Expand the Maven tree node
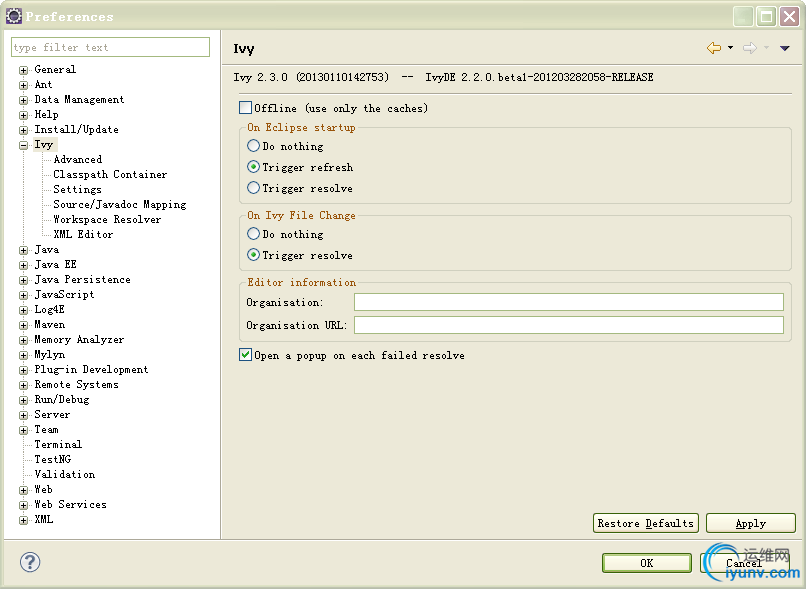 [x=24, y=325]
